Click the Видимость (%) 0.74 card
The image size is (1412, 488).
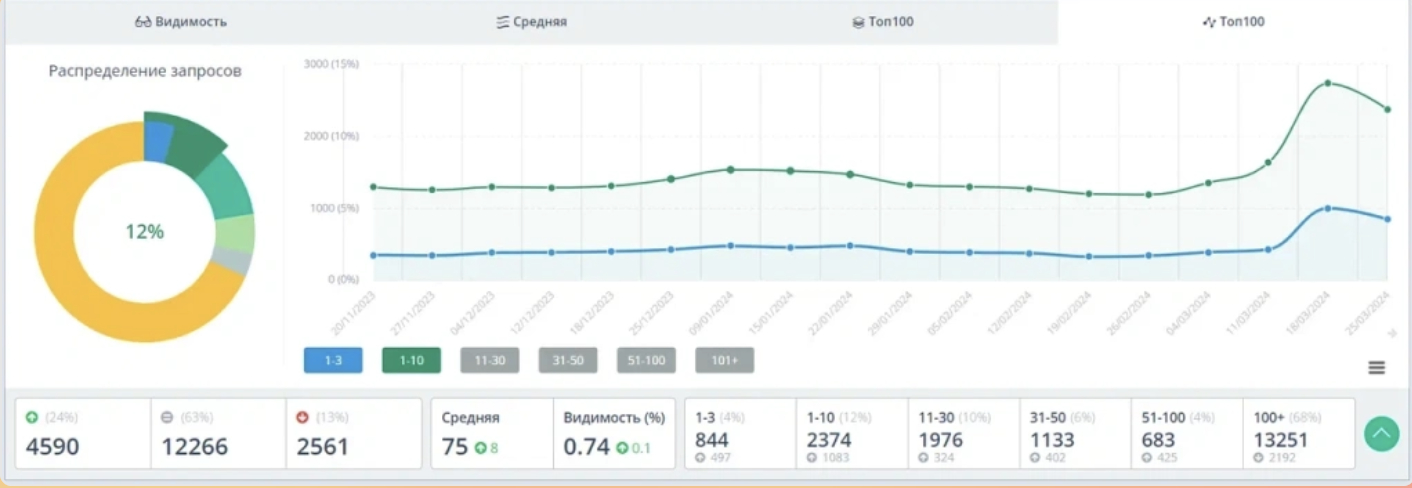pyautogui.click(x=614, y=433)
